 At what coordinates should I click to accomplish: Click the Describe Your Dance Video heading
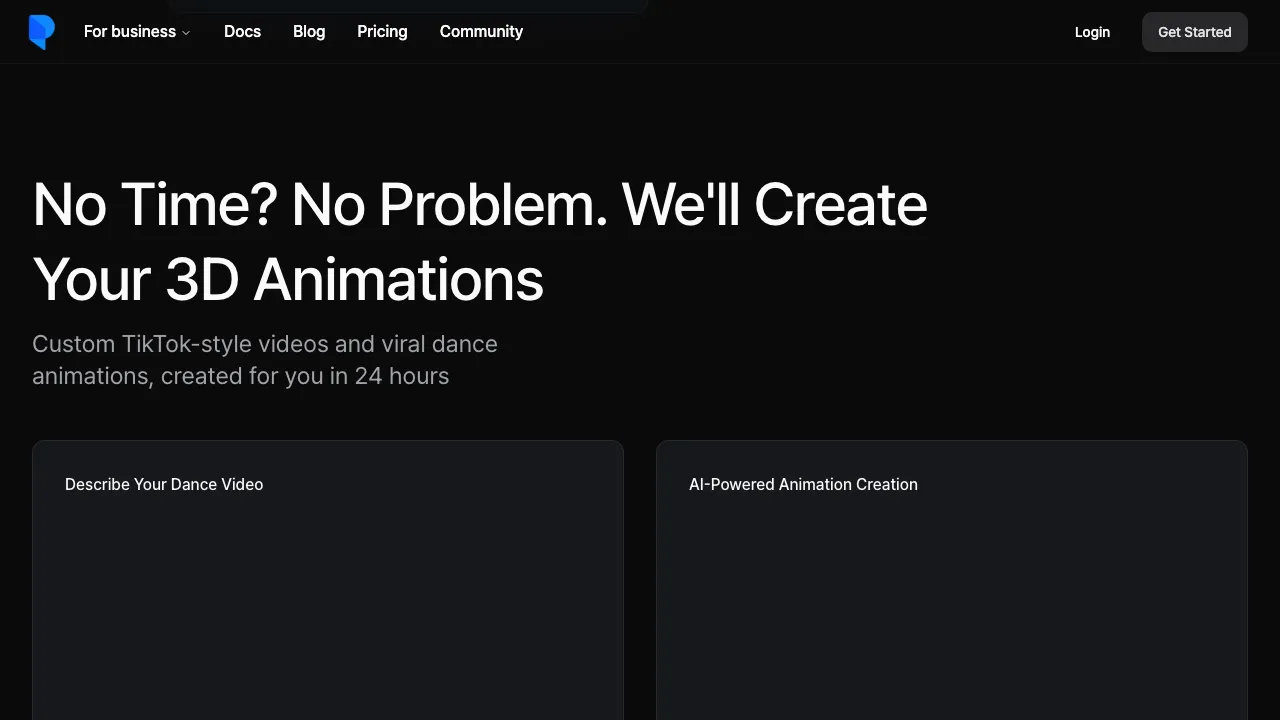coord(164,484)
